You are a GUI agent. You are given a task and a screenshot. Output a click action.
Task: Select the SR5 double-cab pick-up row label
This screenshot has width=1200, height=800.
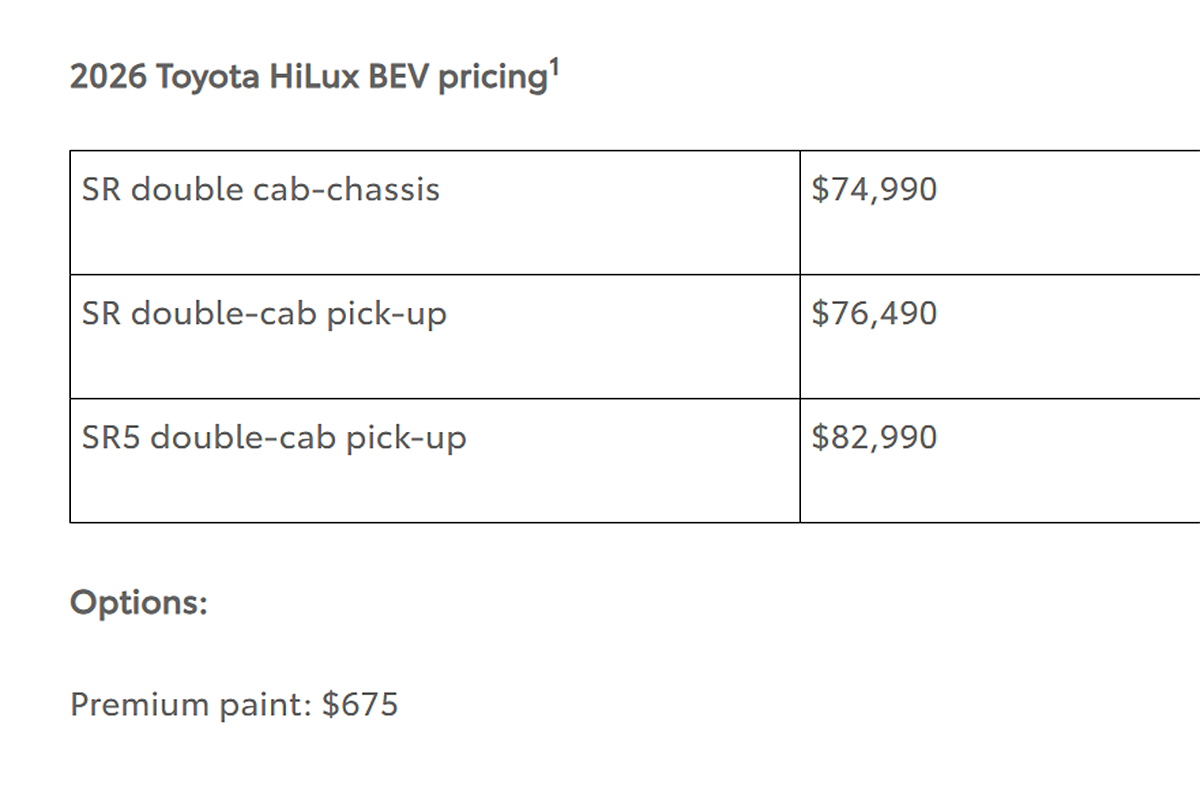274,438
